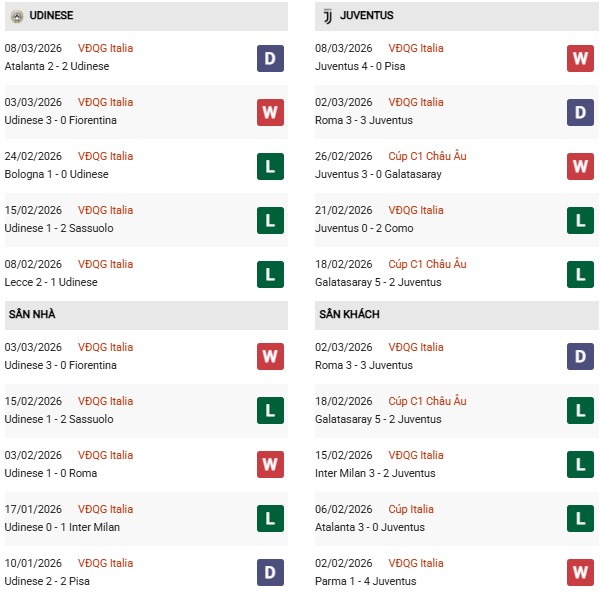Tap the D badge beside Udinese 2-2 Pisa
Viewport: 600px width, 594px height.
click(270, 573)
